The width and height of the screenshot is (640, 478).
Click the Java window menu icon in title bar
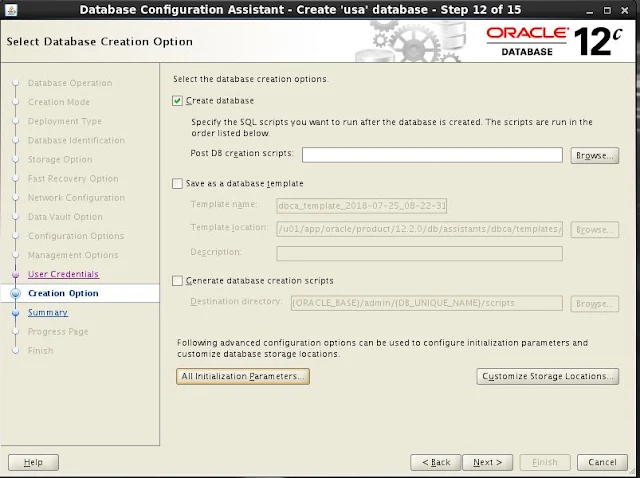tap(11, 10)
